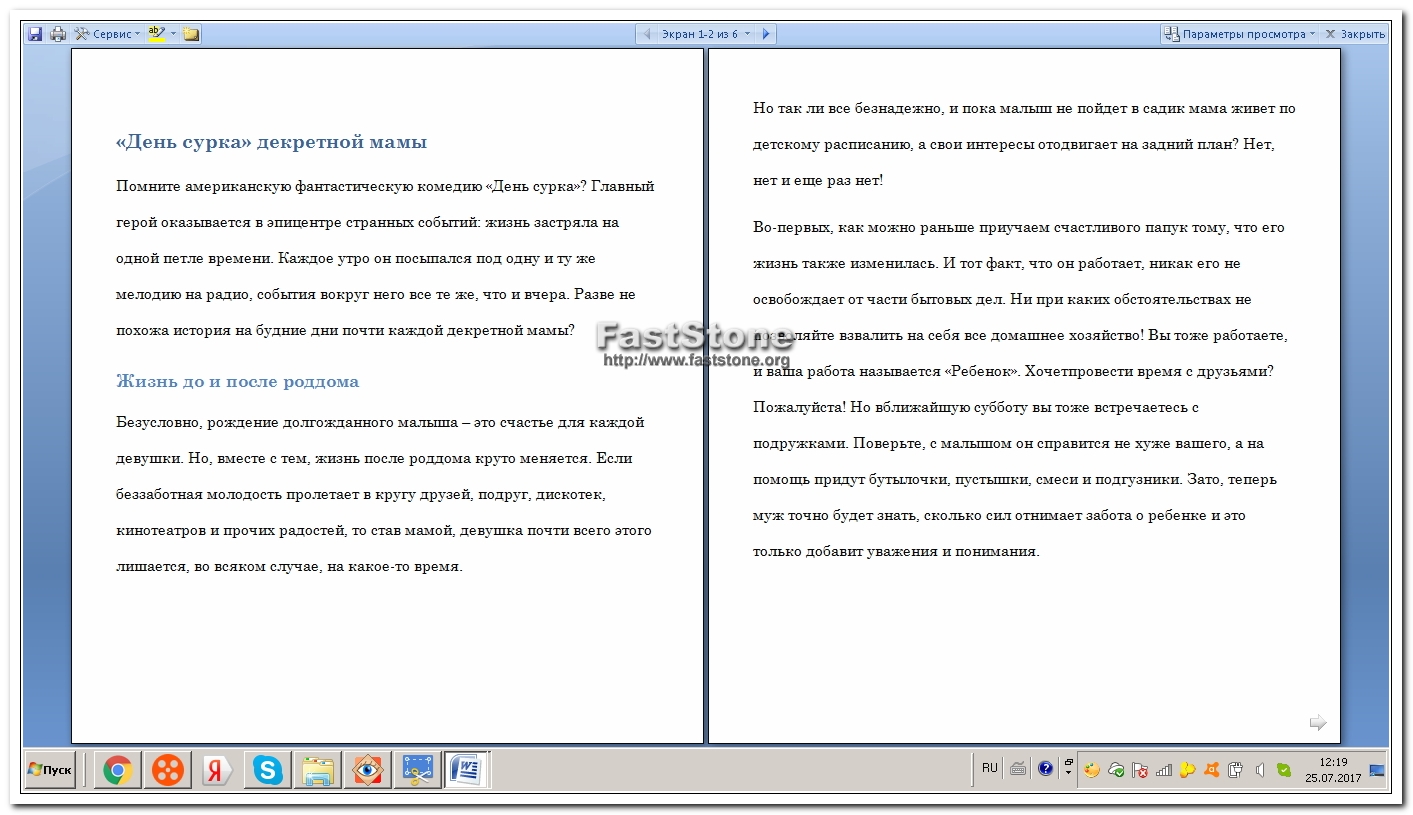
Task: Click the network signal bars tray icon
Action: click(1164, 770)
